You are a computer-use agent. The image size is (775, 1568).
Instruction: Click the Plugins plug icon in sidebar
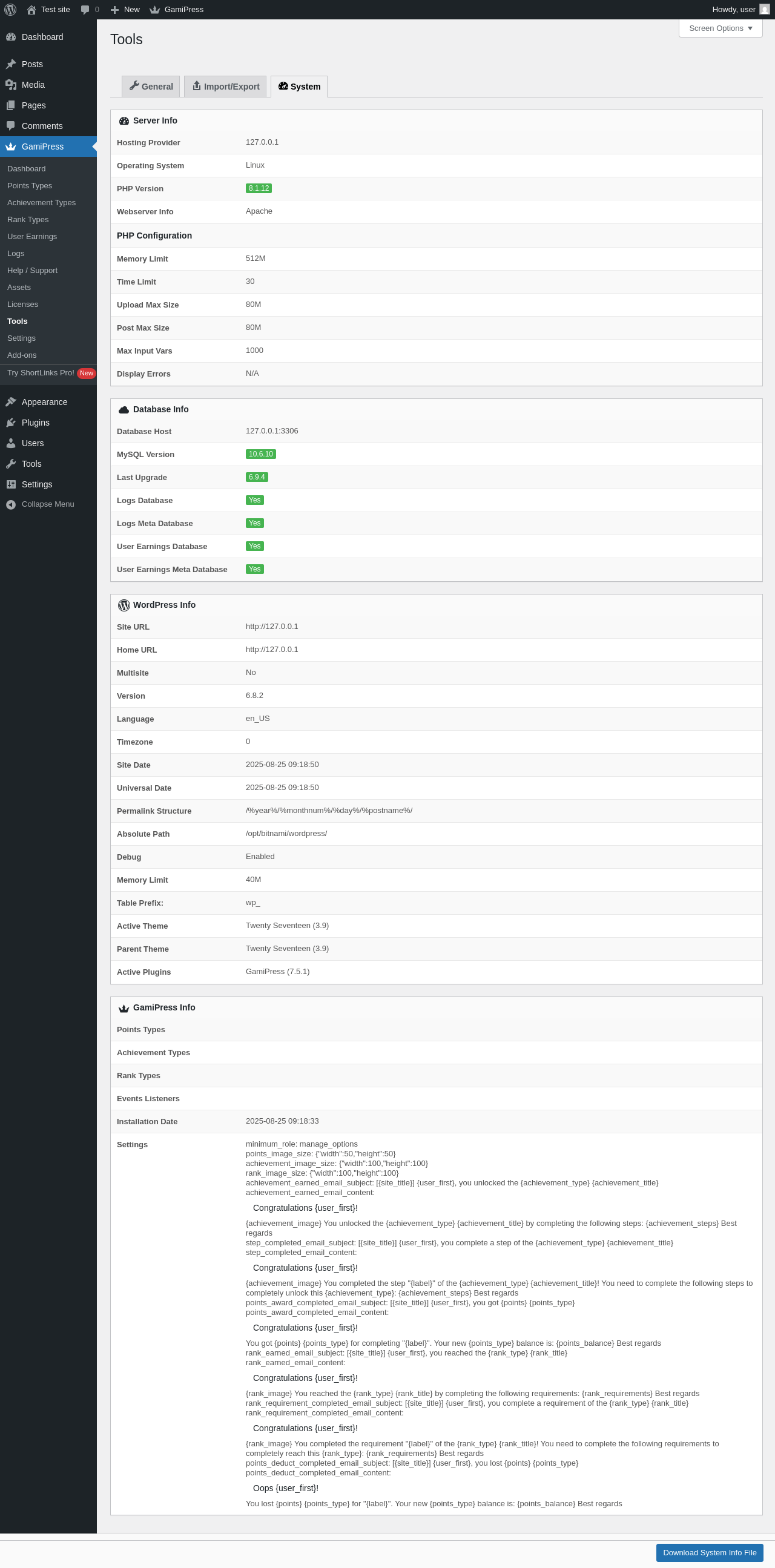click(x=11, y=423)
